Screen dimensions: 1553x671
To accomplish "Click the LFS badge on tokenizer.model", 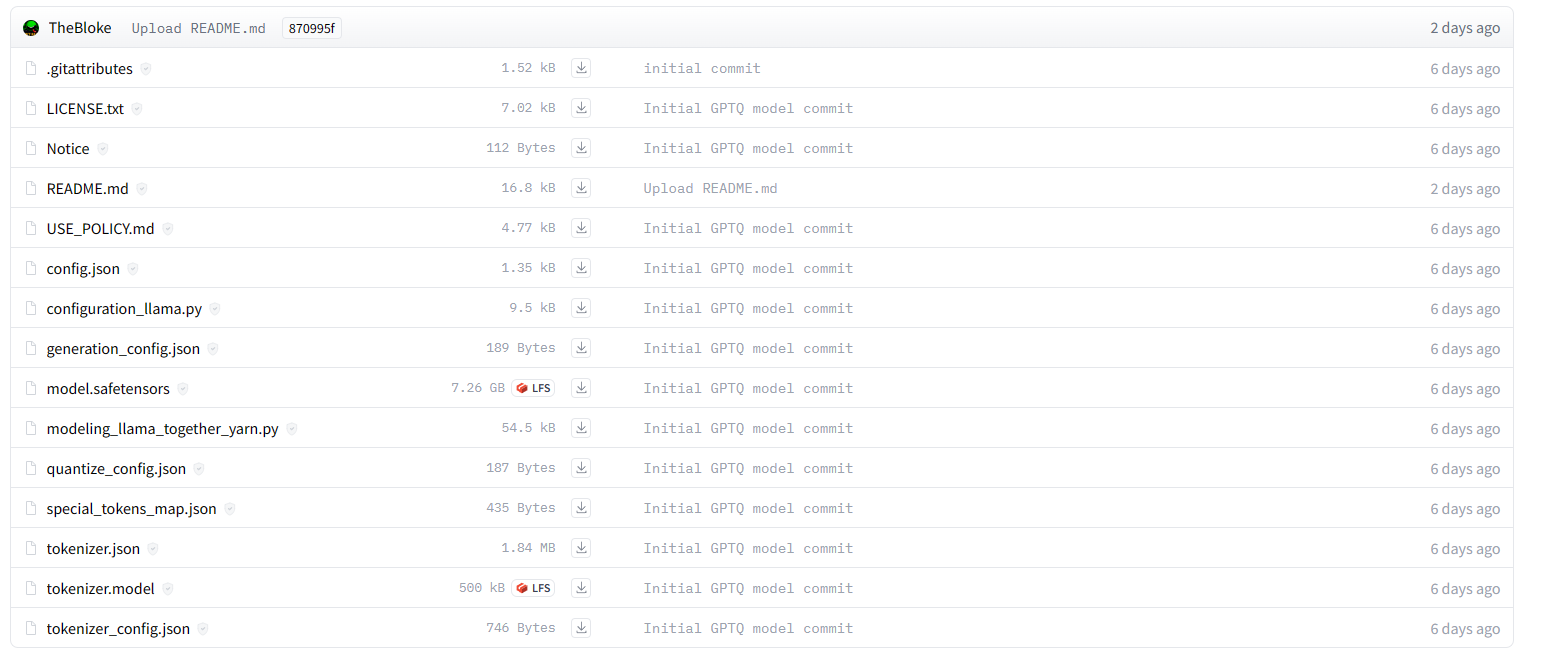I will pyautogui.click(x=533, y=587).
